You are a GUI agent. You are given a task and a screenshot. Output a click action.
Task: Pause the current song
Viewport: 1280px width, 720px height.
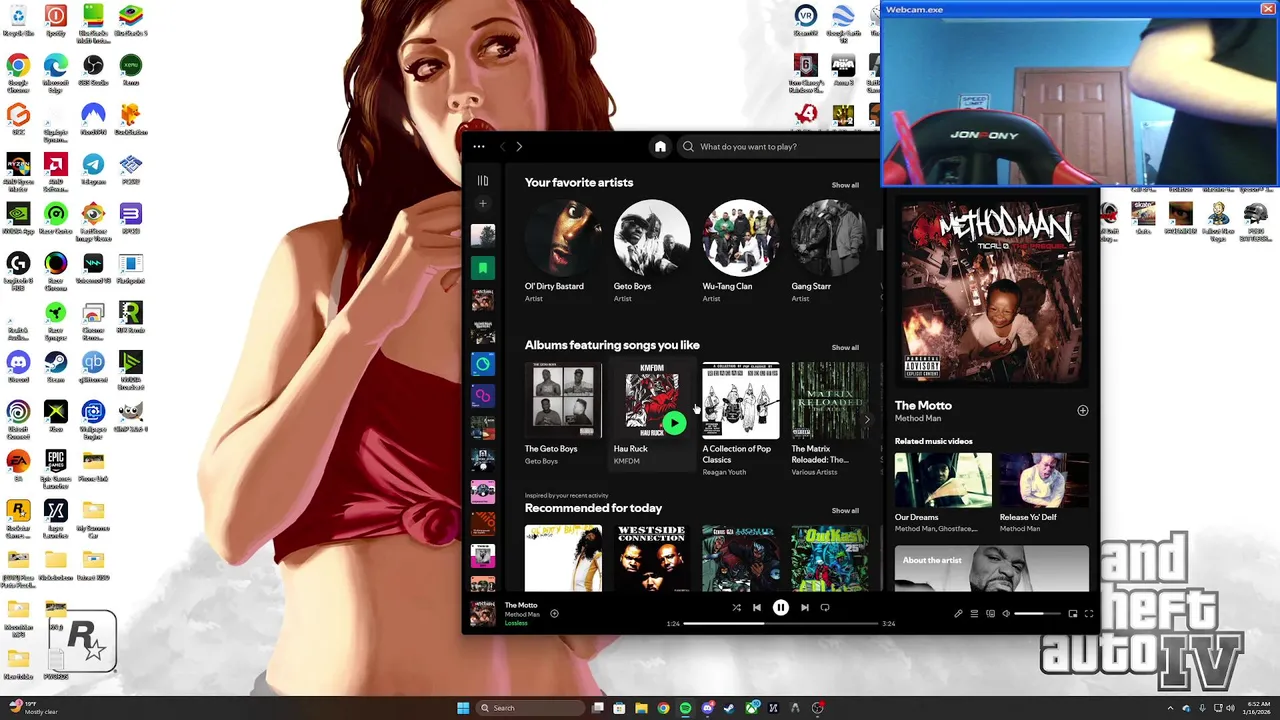click(781, 607)
